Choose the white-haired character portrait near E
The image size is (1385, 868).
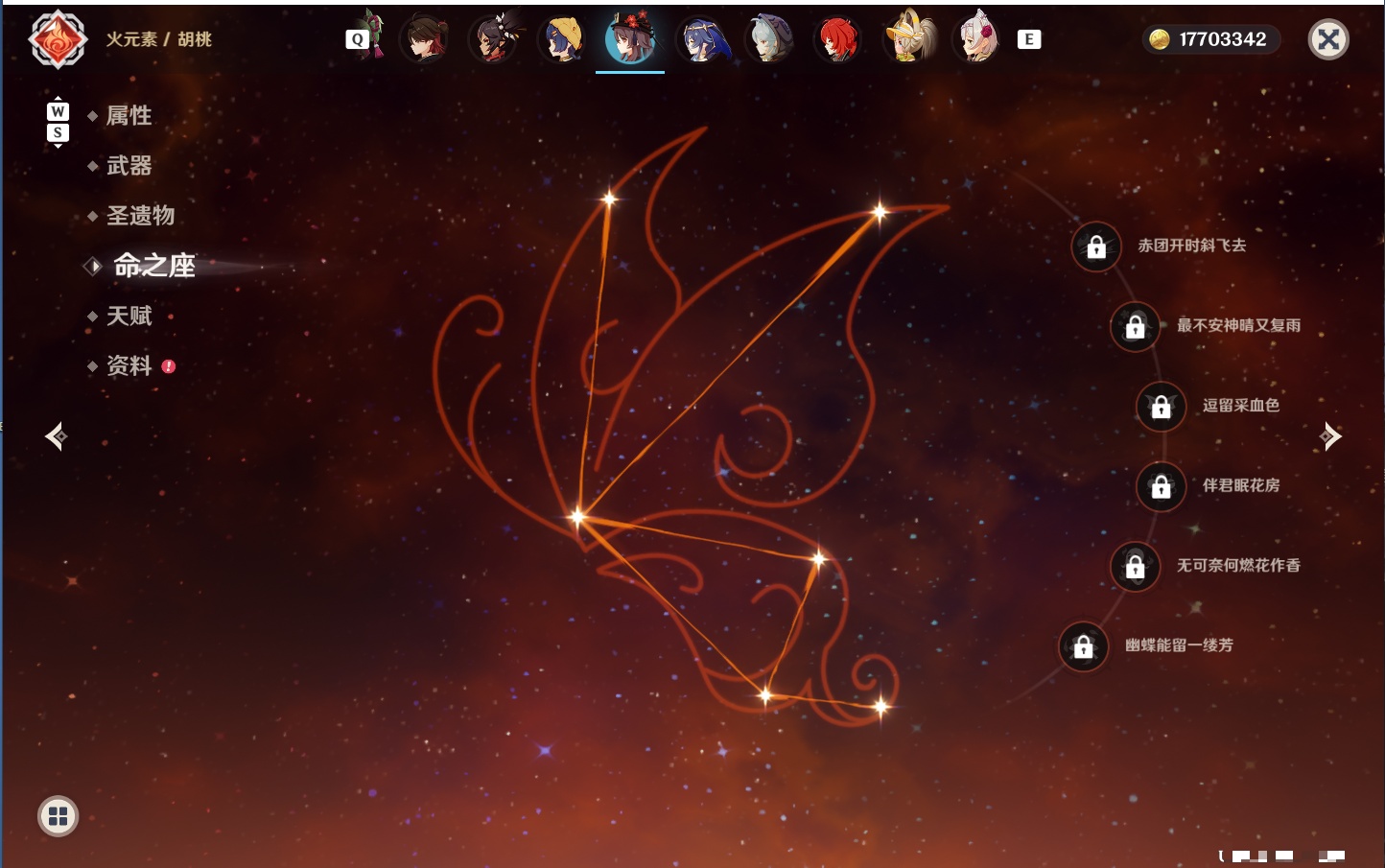tap(976, 38)
